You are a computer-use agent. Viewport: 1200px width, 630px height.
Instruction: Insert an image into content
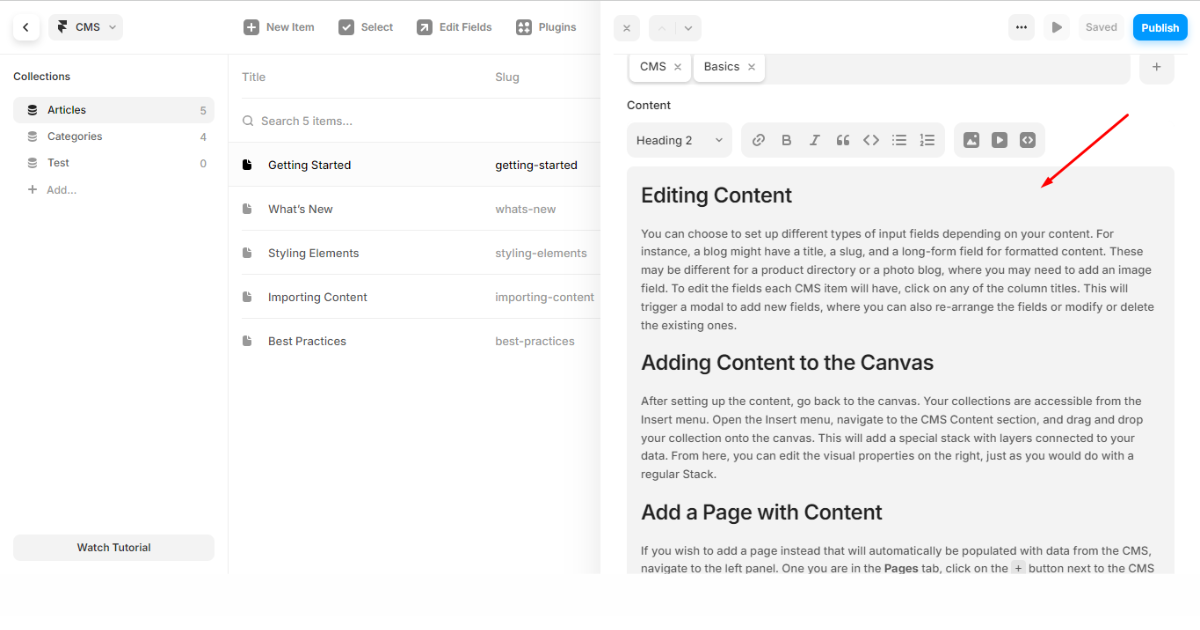click(x=971, y=140)
